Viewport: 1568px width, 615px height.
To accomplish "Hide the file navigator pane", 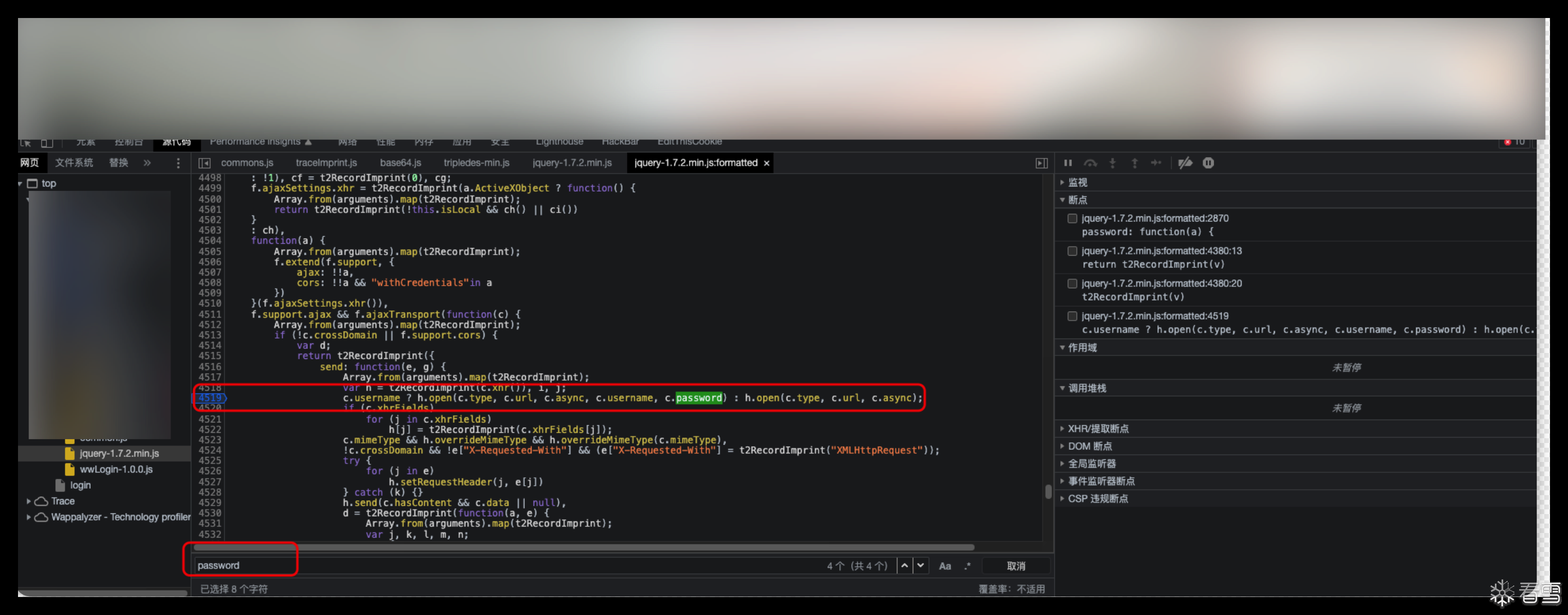I will (204, 163).
